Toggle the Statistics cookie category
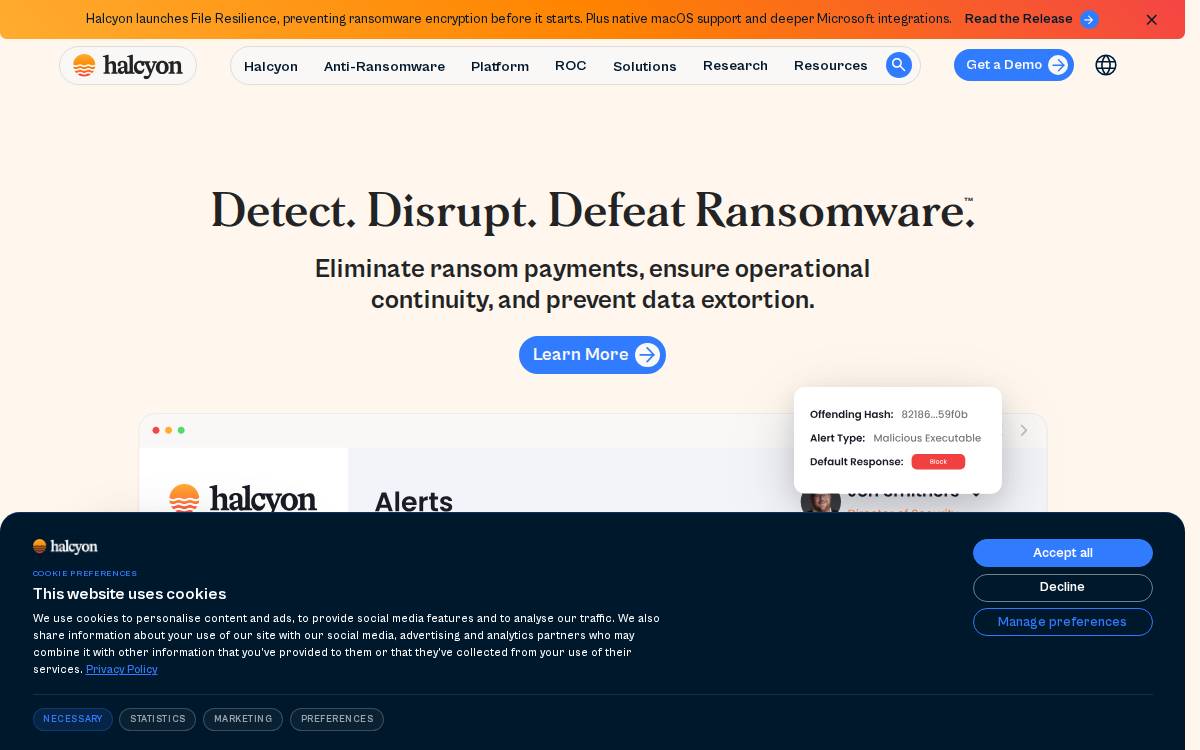 click(x=158, y=719)
